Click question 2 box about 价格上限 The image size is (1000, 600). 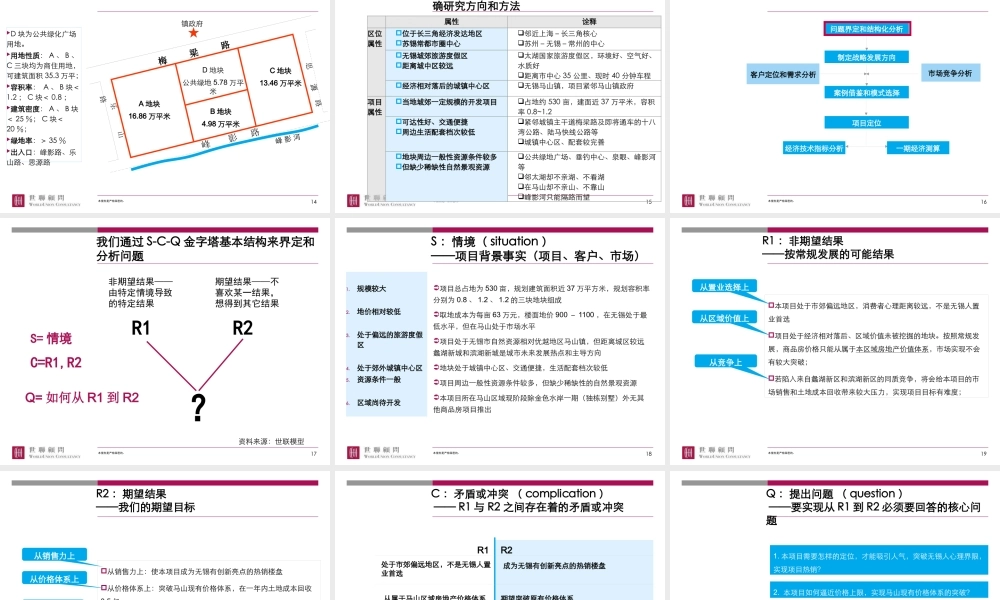click(x=879, y=590)
